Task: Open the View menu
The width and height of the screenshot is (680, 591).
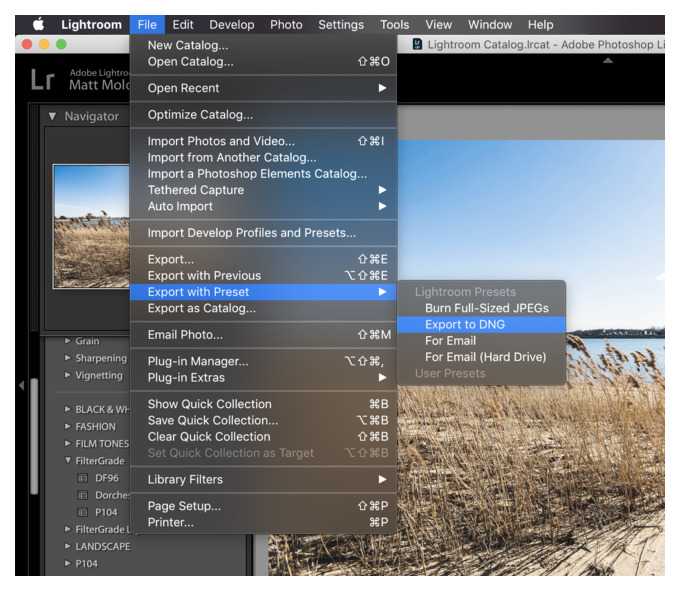Action: click(438, 25)
